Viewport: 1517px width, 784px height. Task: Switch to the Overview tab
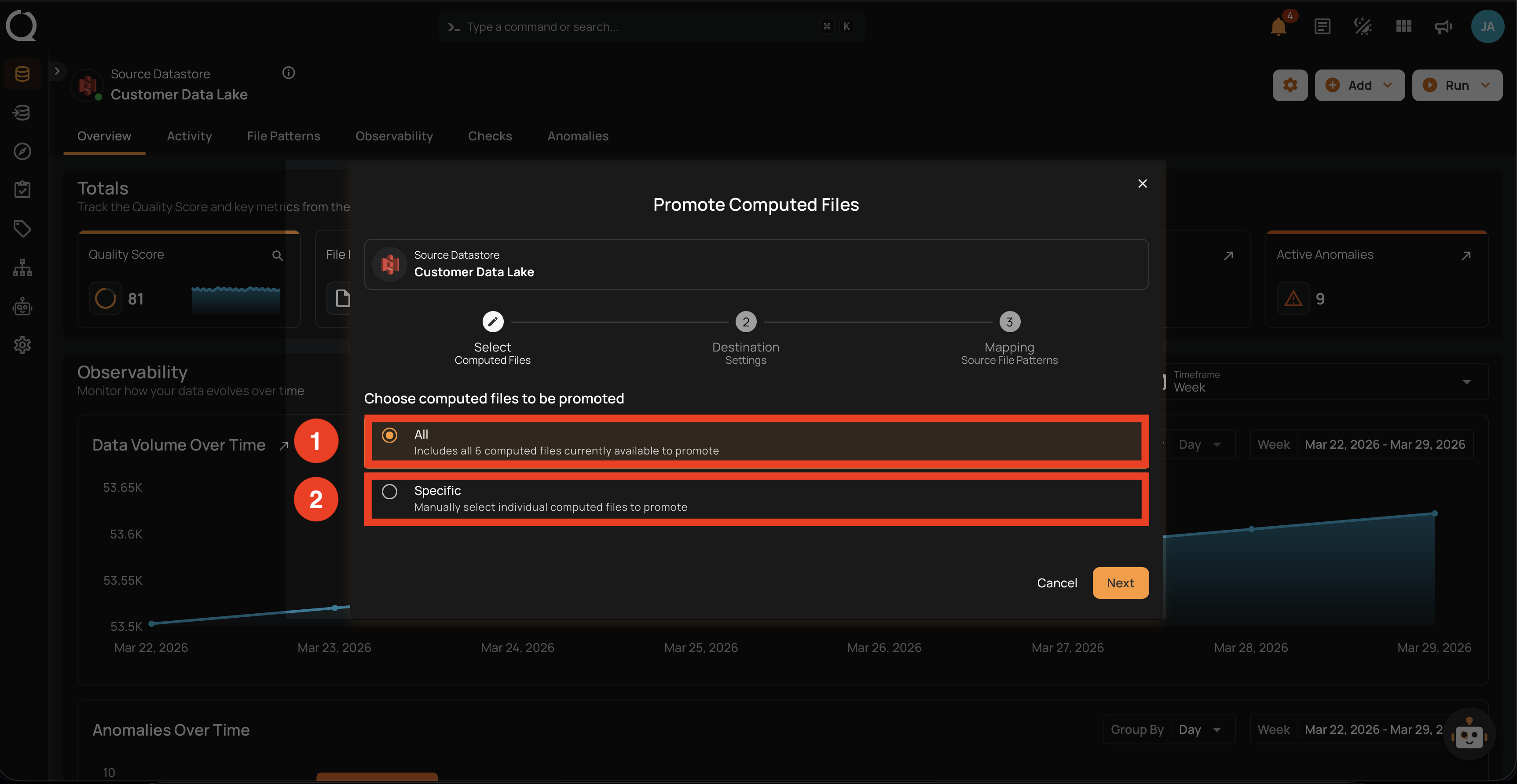click(104, 136)
